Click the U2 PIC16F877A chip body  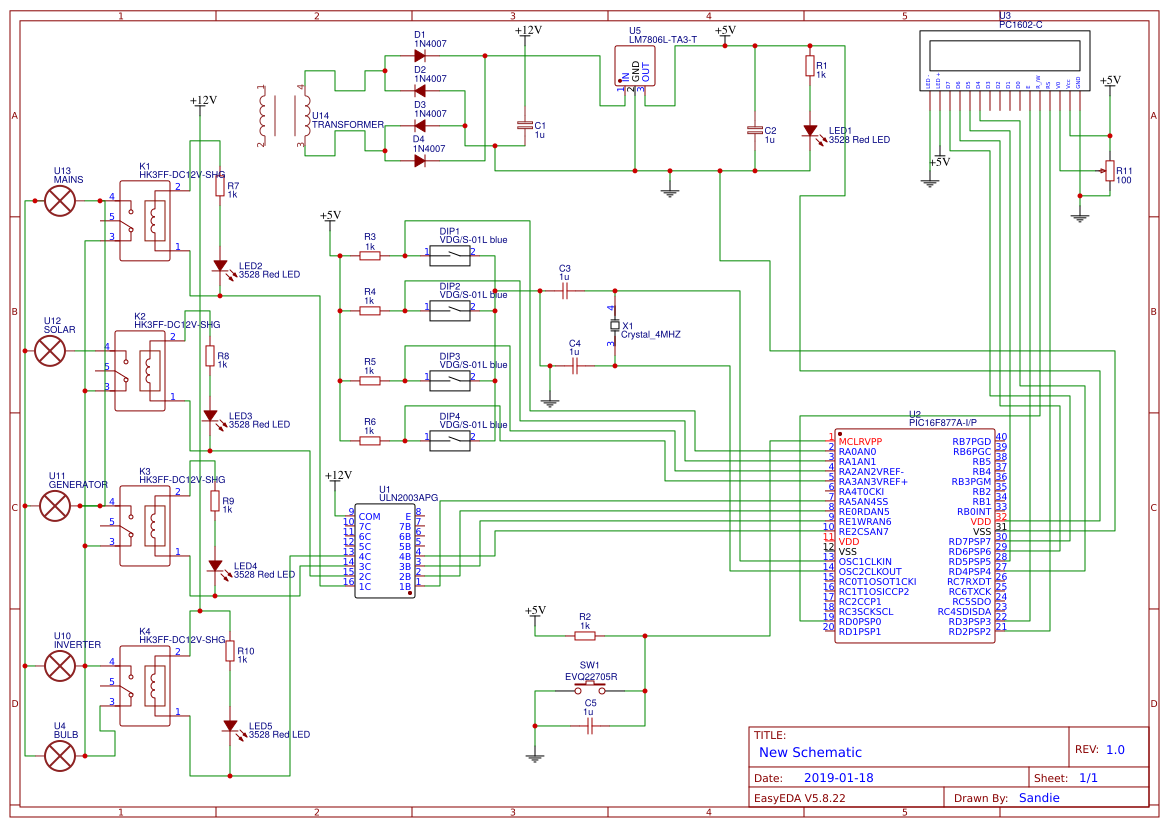(x=914, y=535)
